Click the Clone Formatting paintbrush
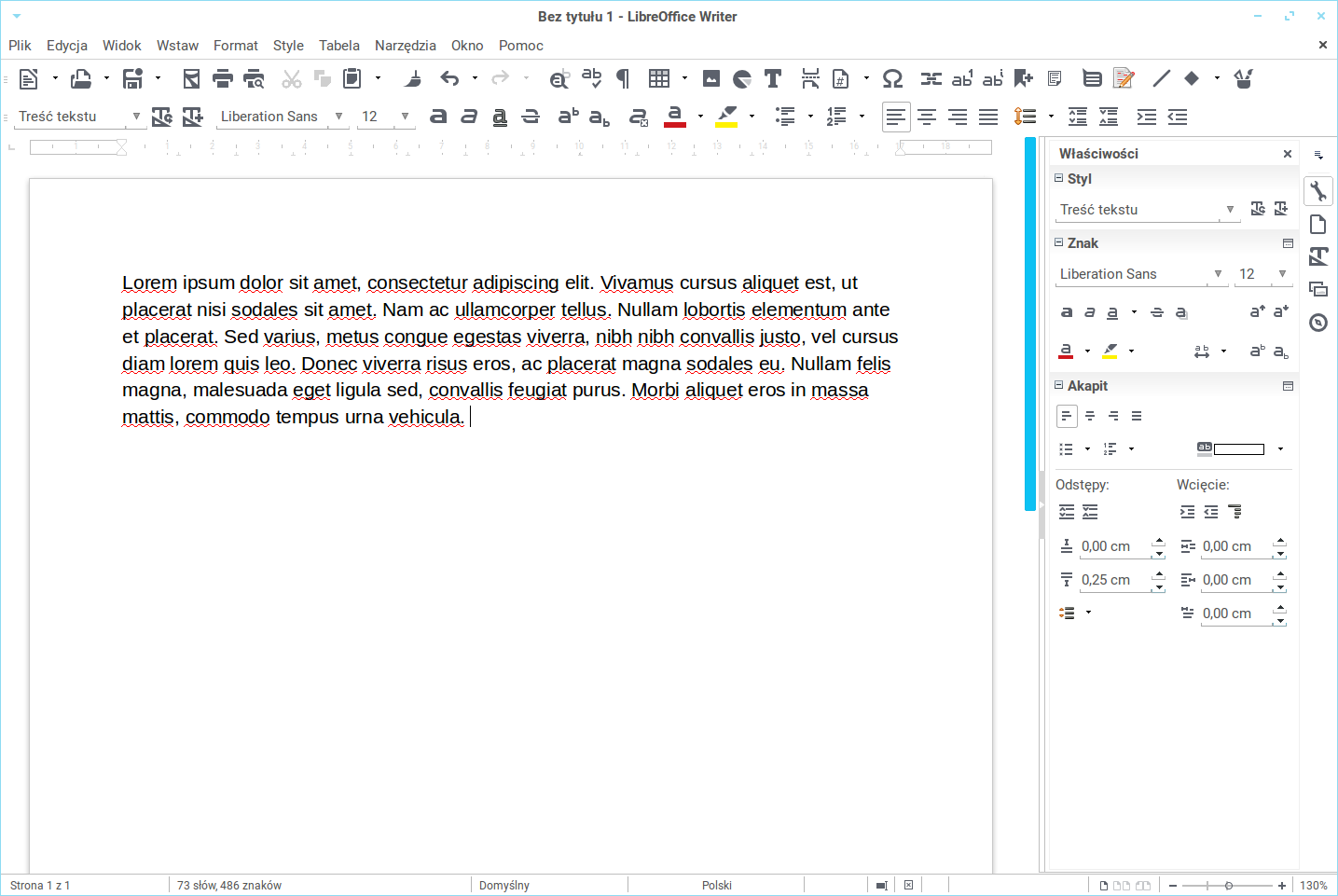The image size is (1338, 896). pos(413,78)
